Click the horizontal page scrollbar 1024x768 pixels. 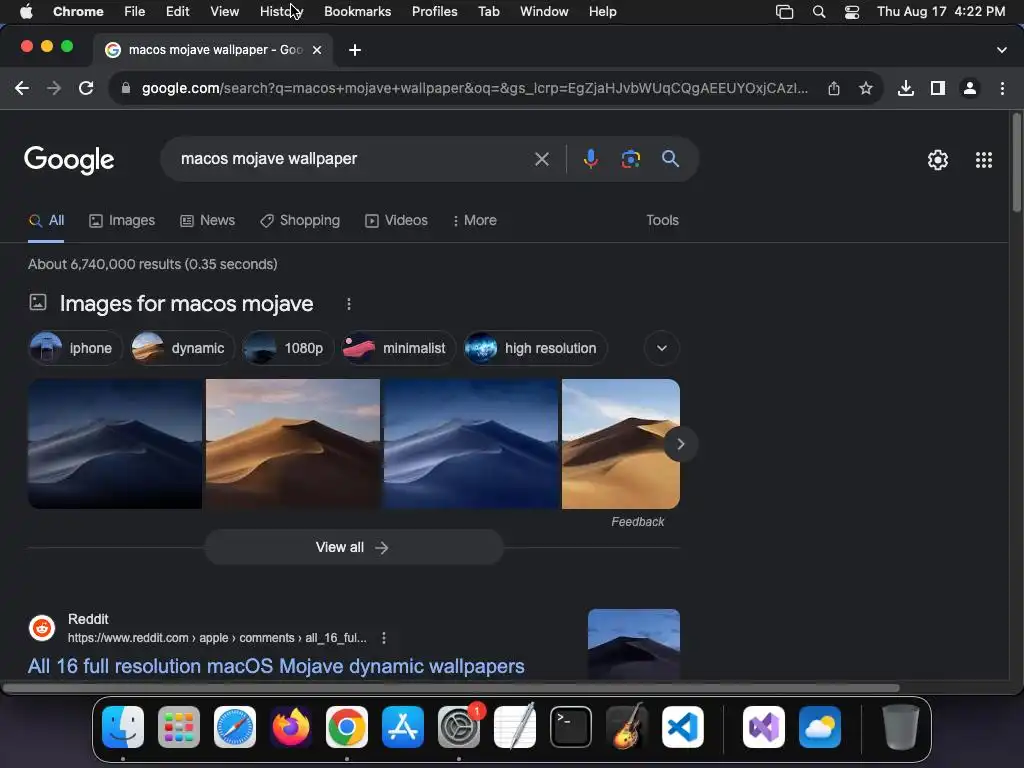pyautogui.click(x=451, y=688)
